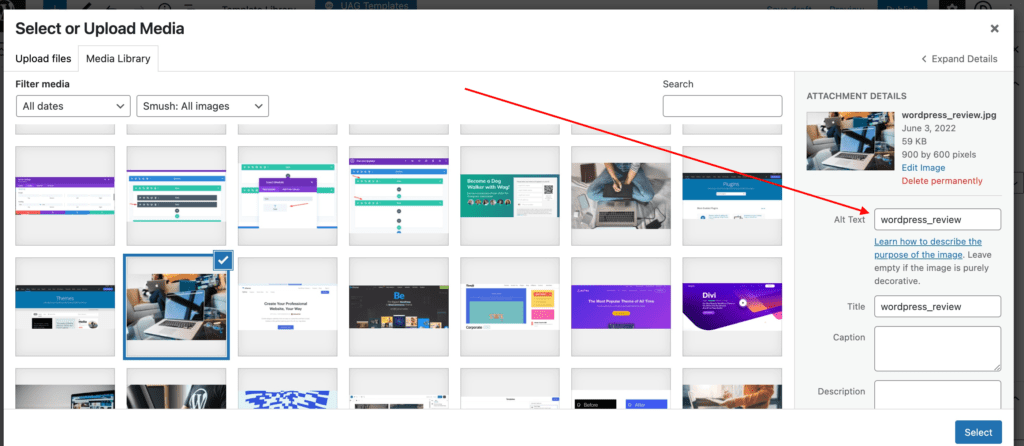Close the Select or Upload Media dialog
The image size is (1024, 446).
[x=994, y=29]
